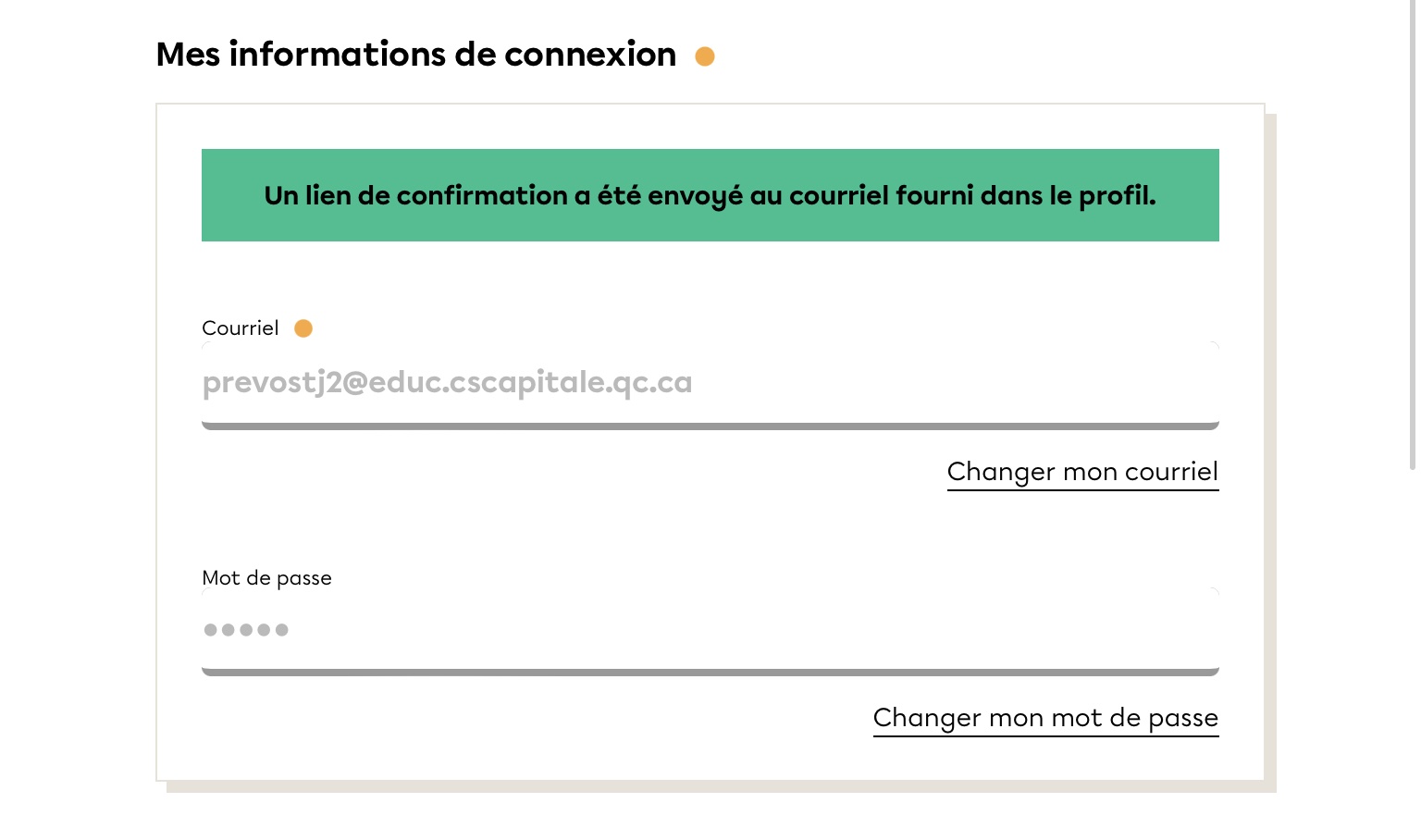Image resolution: width=1421 pixels, height=840 pixels.
Task: Open the Changer mon mot de passe link
Action: pyautogui.click(x=1045, y=718)
